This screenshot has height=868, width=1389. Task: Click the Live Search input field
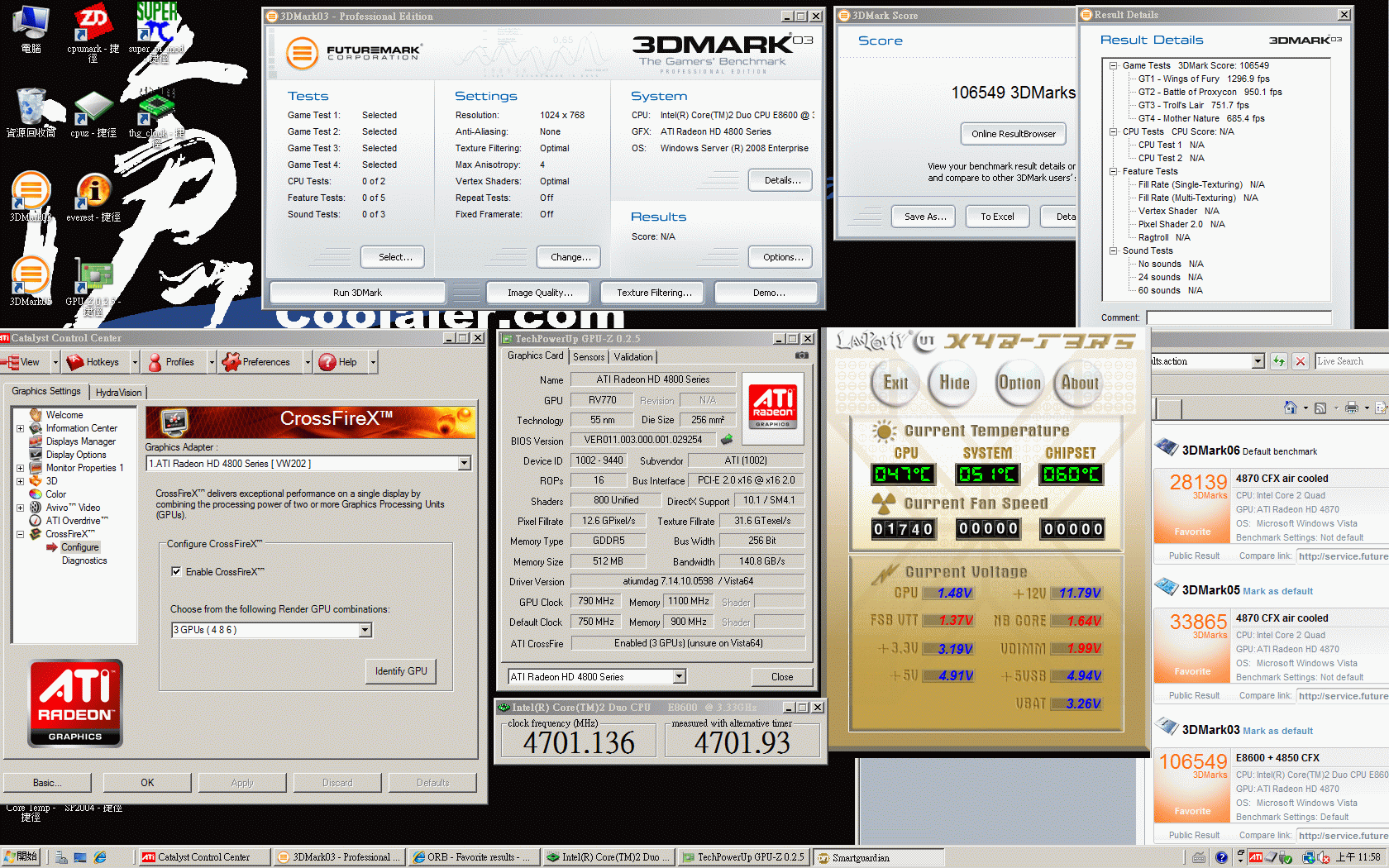[1351, 361]
